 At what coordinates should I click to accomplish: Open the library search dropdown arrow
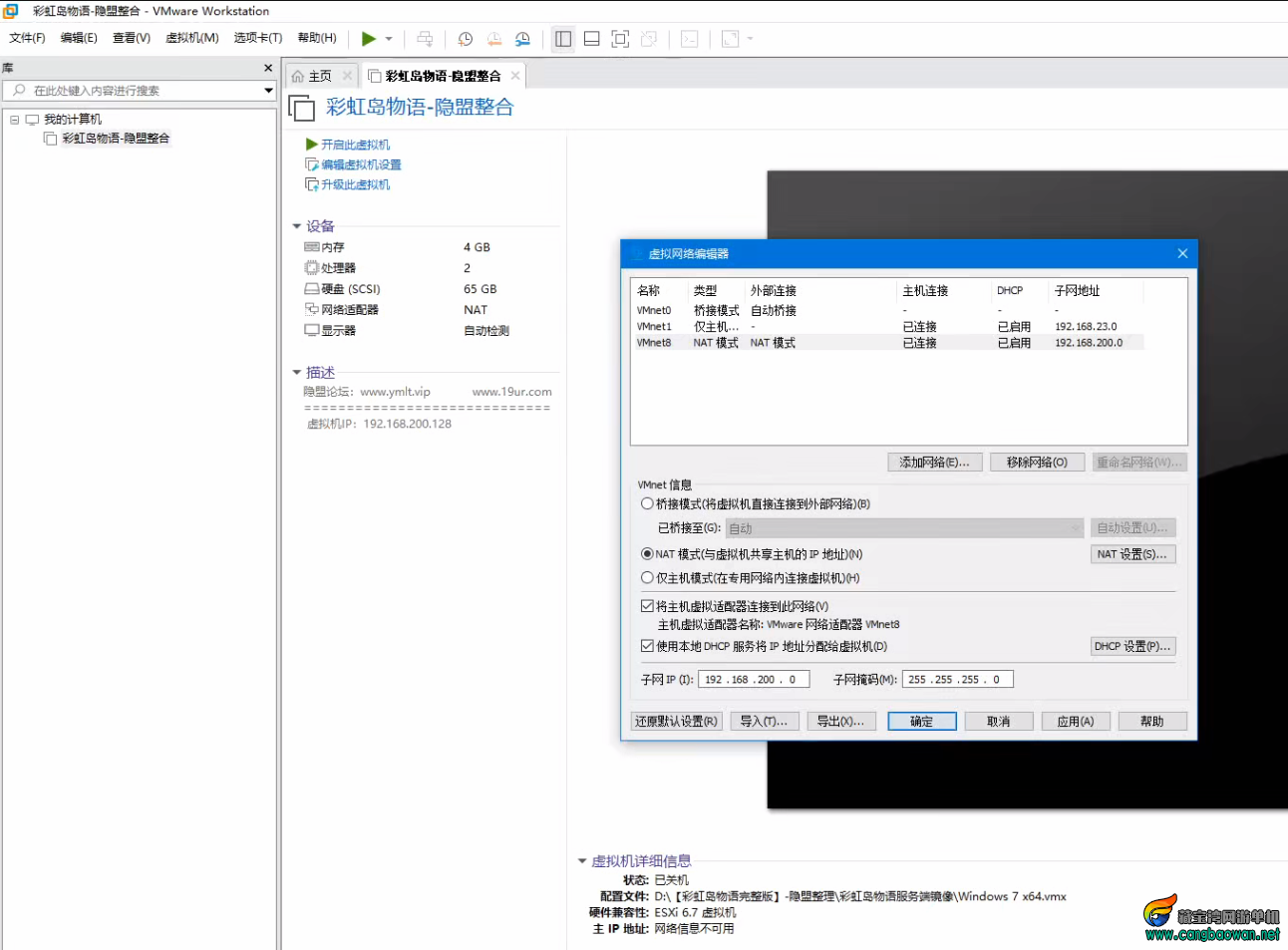[x=268, y=91]
